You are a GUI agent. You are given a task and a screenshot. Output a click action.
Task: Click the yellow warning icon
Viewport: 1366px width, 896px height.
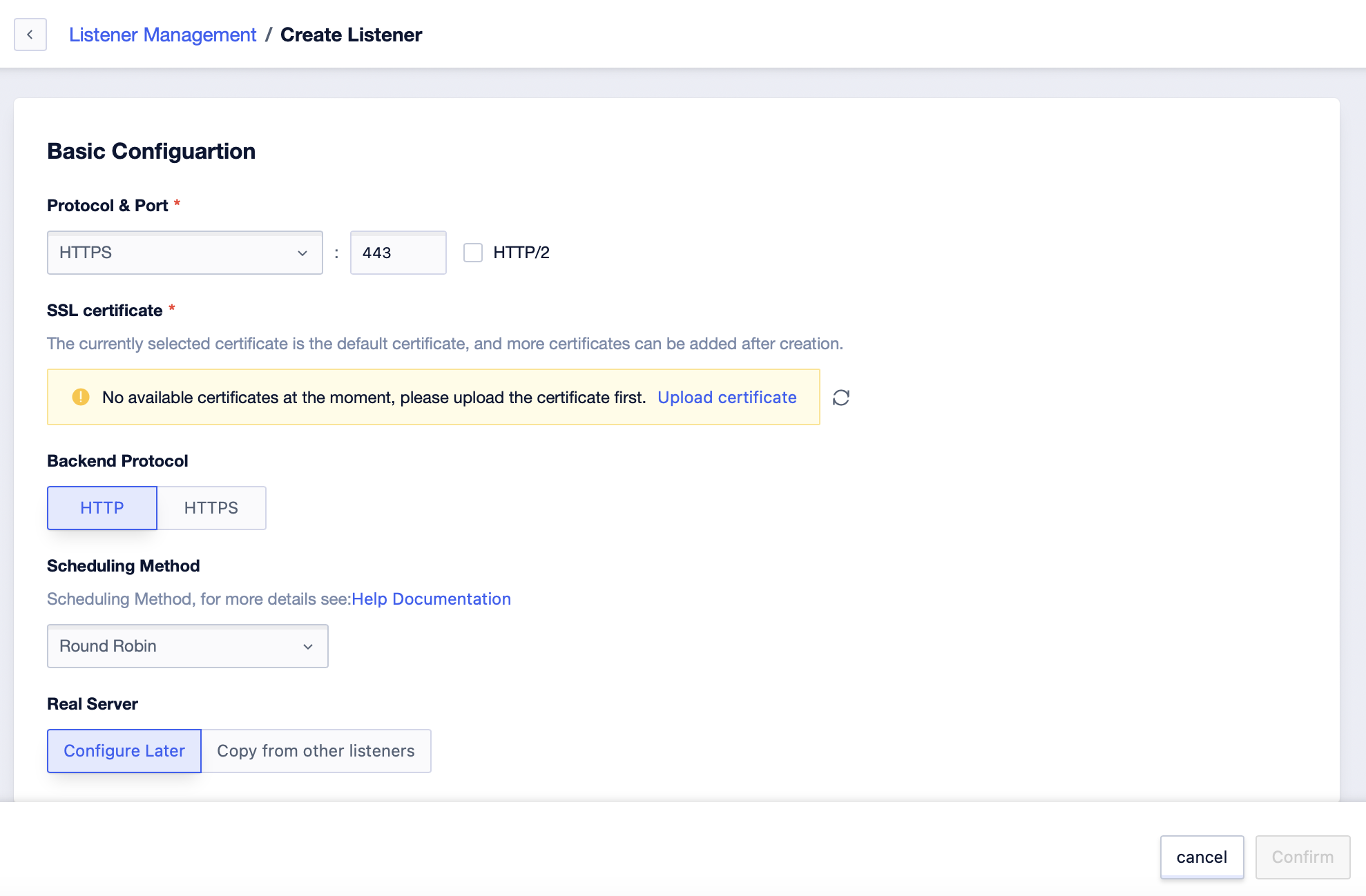[81, 397]
